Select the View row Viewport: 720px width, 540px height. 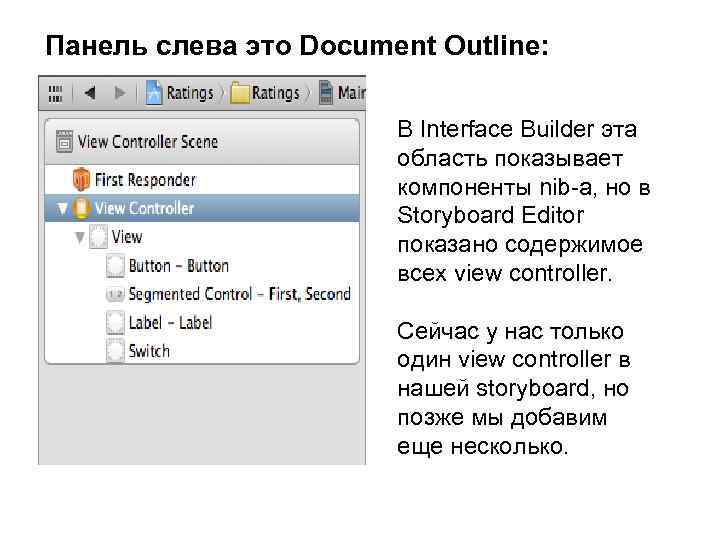point(202,237)
